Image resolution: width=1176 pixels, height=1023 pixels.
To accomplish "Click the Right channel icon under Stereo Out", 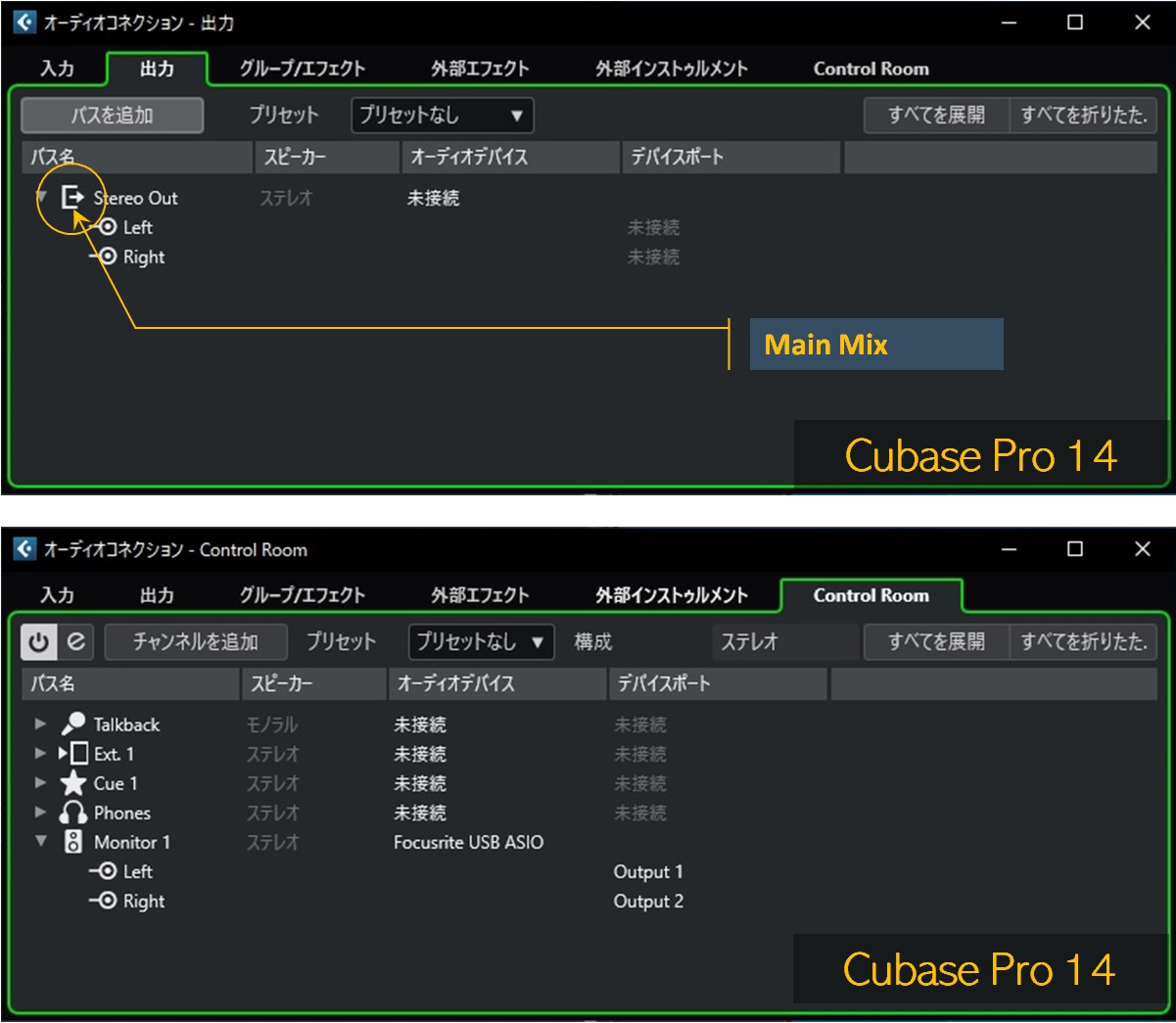I will coord(103,256).
